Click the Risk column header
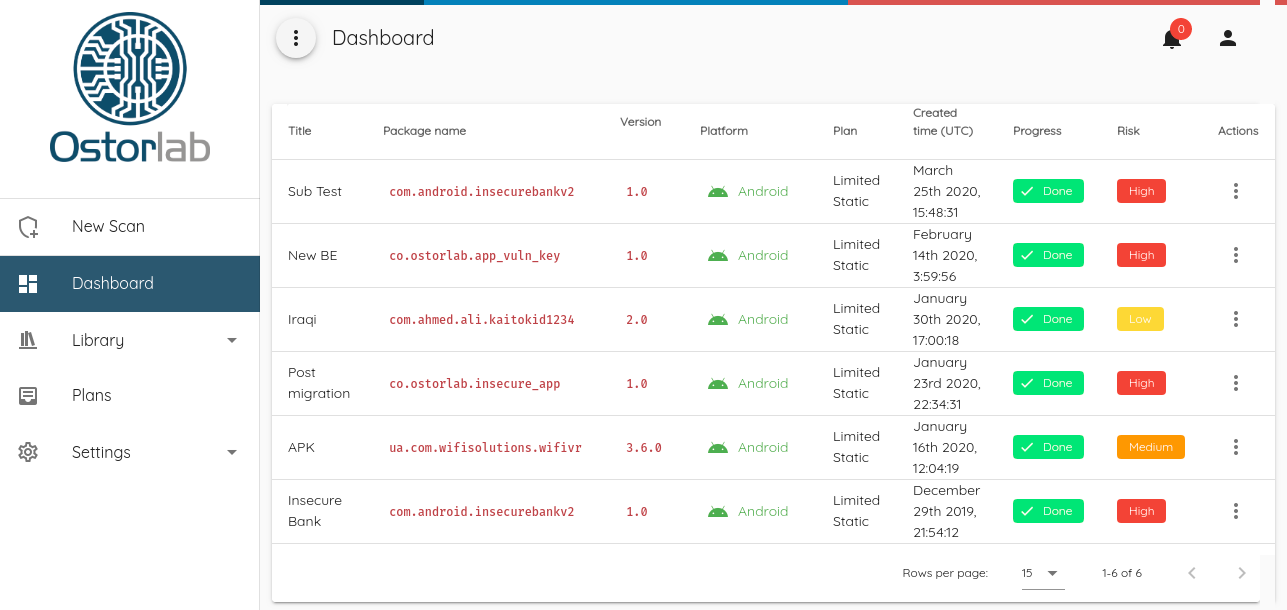The image size is (1287, 610). 1128,131
